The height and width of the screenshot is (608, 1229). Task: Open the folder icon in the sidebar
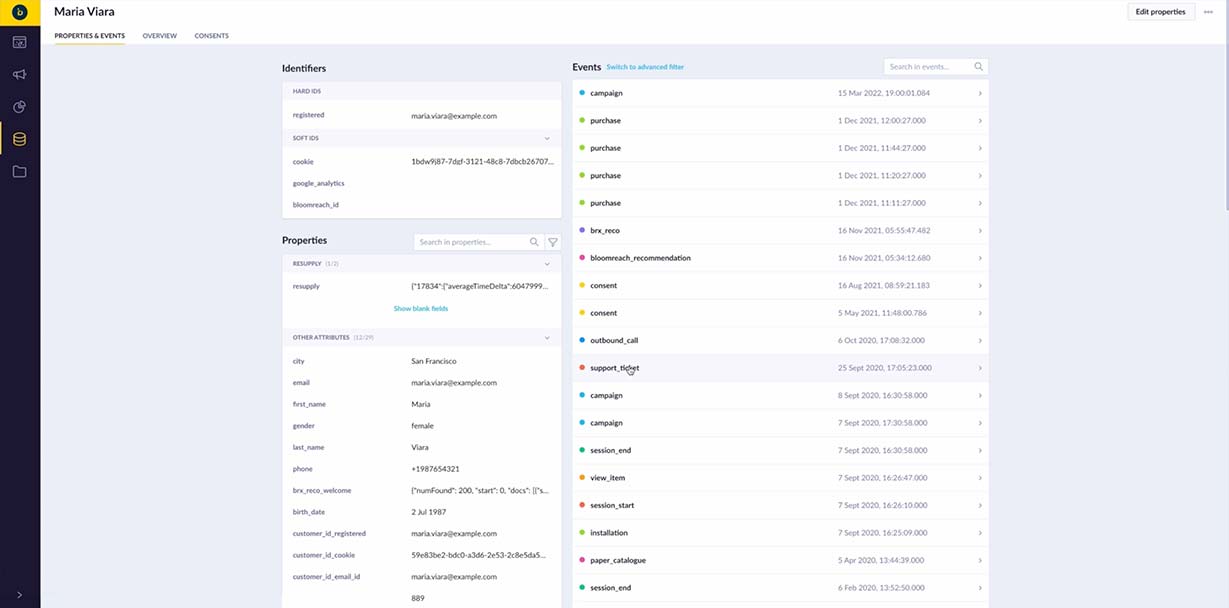19,171
